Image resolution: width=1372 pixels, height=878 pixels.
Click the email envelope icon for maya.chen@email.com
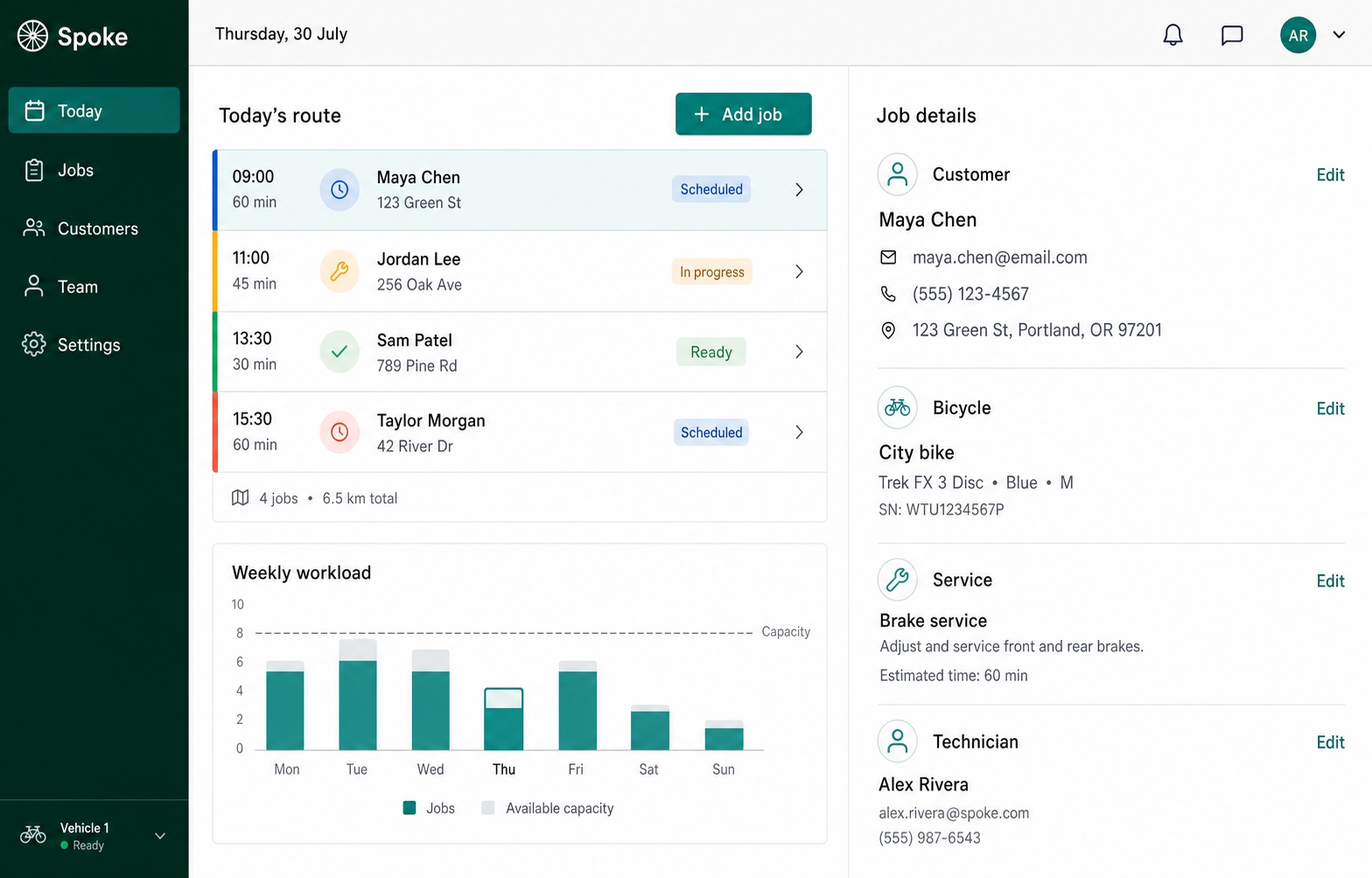click(x=888, y=257)
